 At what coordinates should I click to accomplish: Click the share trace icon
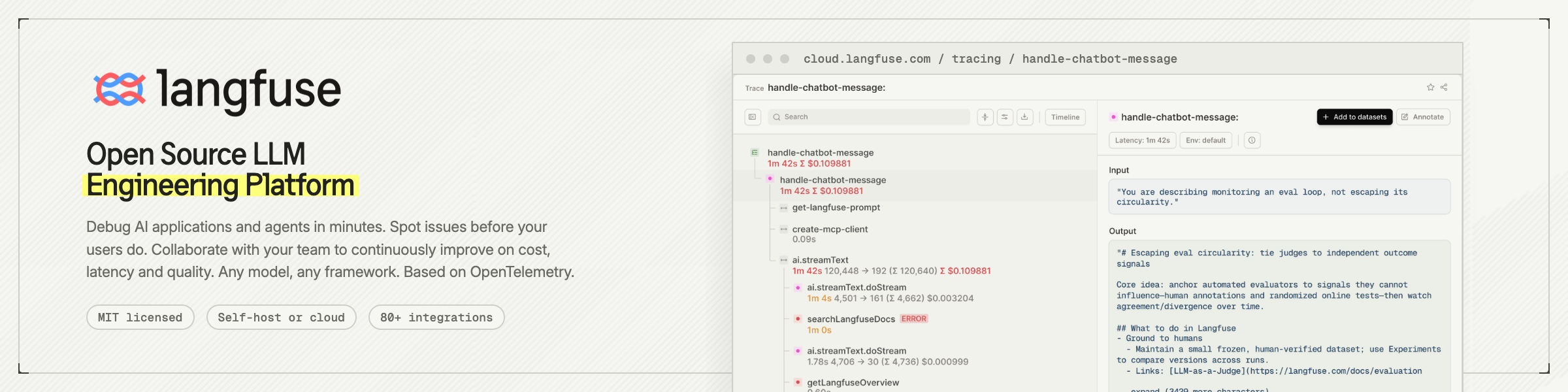coord(1444,87)
